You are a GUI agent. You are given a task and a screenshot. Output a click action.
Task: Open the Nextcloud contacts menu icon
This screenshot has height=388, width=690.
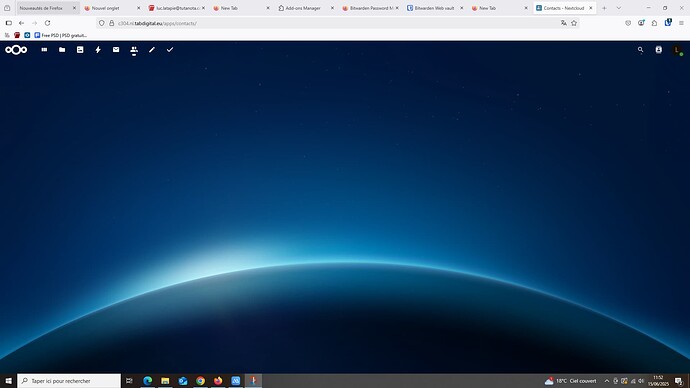[658, 50]
